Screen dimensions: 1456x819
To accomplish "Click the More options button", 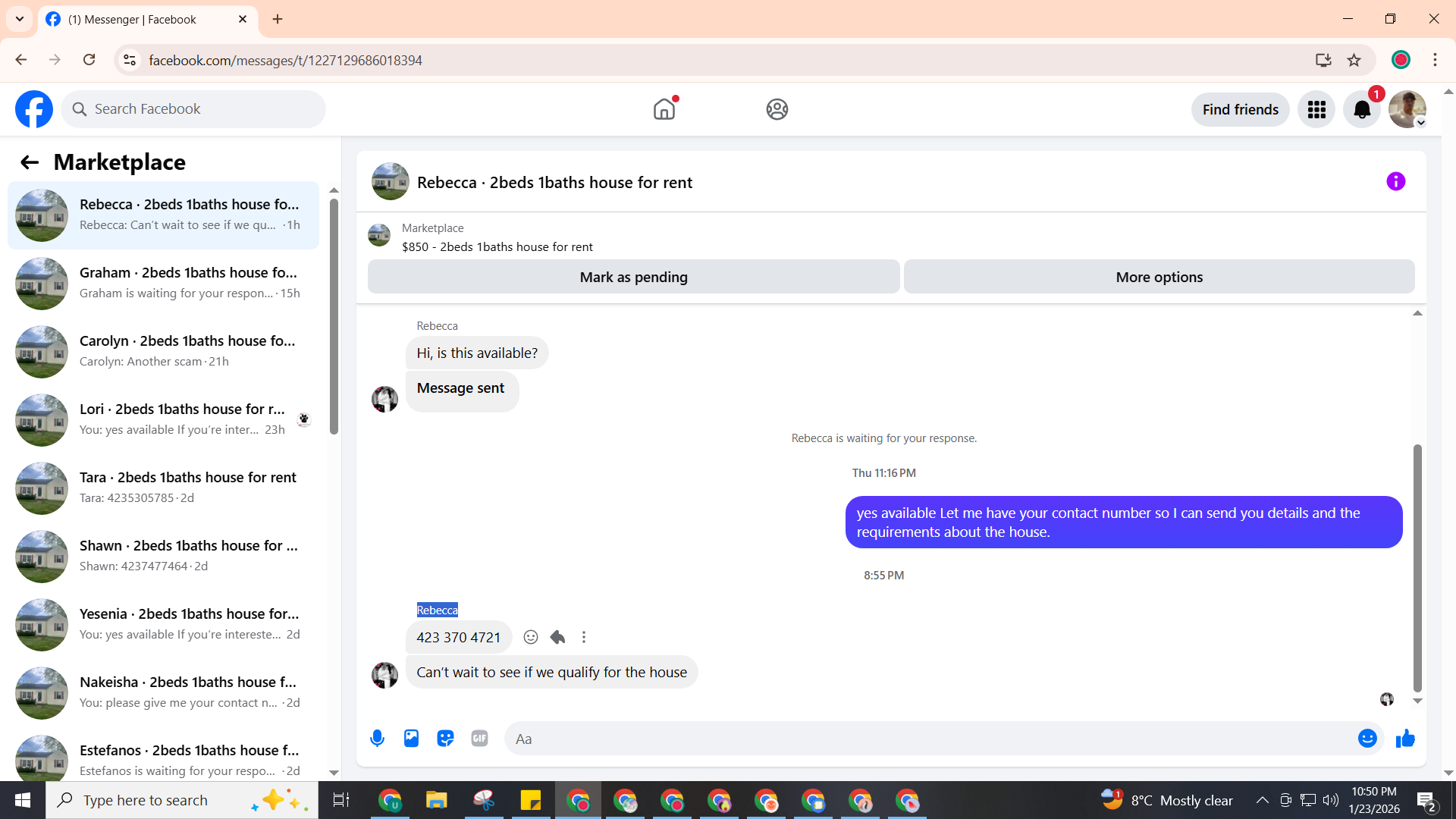I will [1159, 277].
